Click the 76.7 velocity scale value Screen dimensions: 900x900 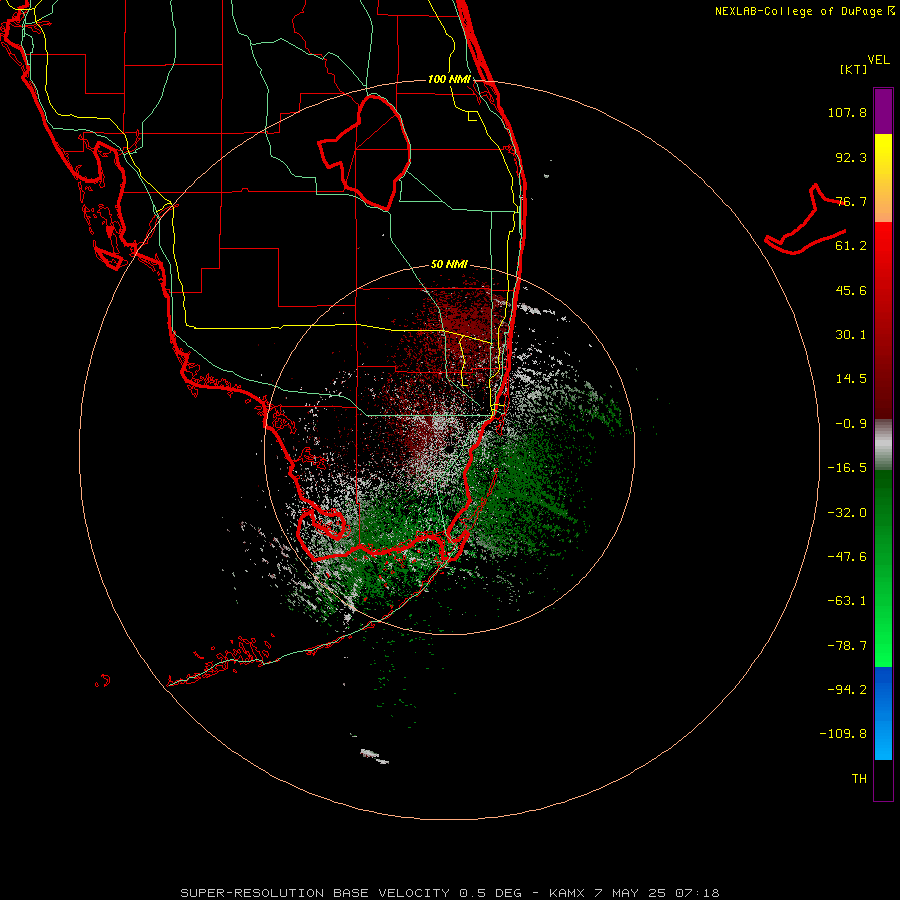(851, 201)
